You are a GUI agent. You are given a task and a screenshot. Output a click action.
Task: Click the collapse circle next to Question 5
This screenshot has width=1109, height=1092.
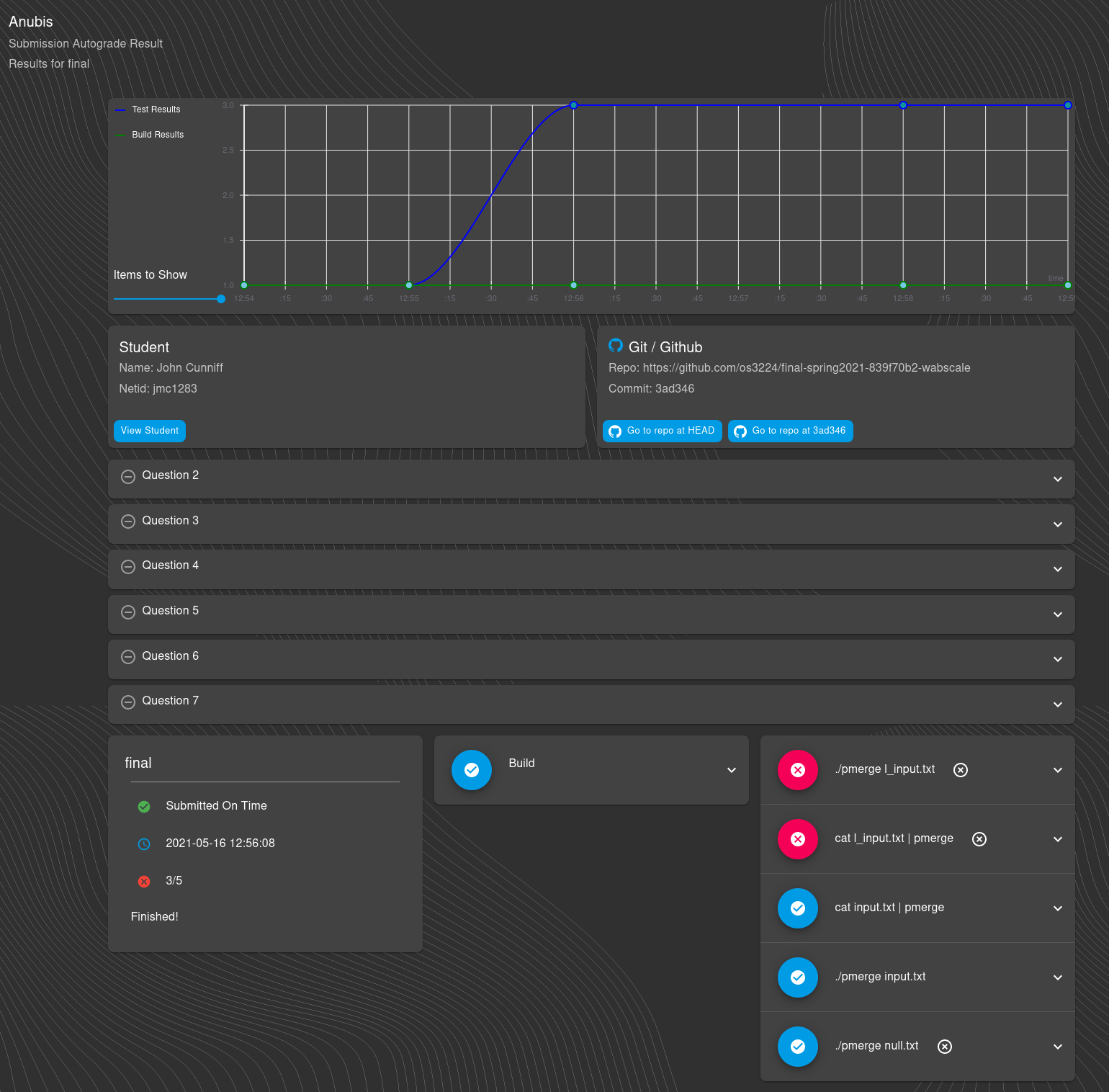128,612
